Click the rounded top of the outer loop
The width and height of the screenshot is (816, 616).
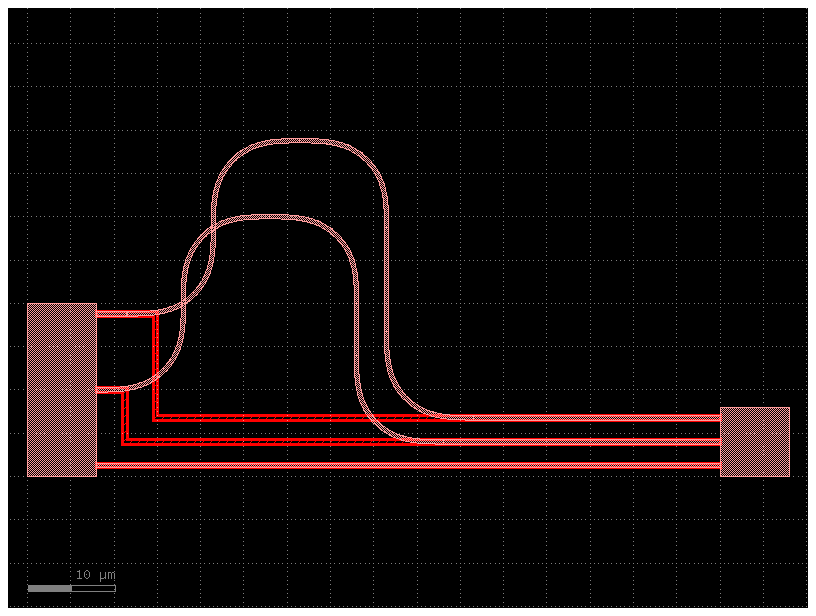coord(300,141)
